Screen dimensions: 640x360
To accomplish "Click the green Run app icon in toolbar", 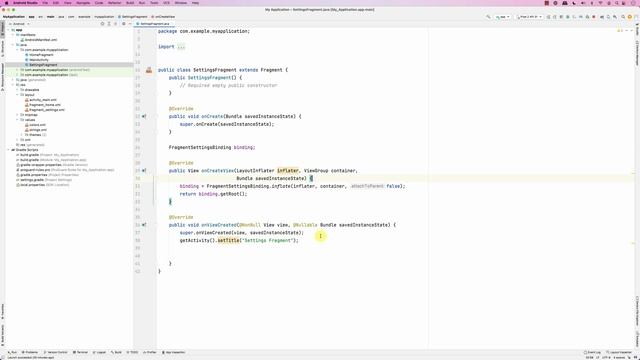I will pos(548,17).
